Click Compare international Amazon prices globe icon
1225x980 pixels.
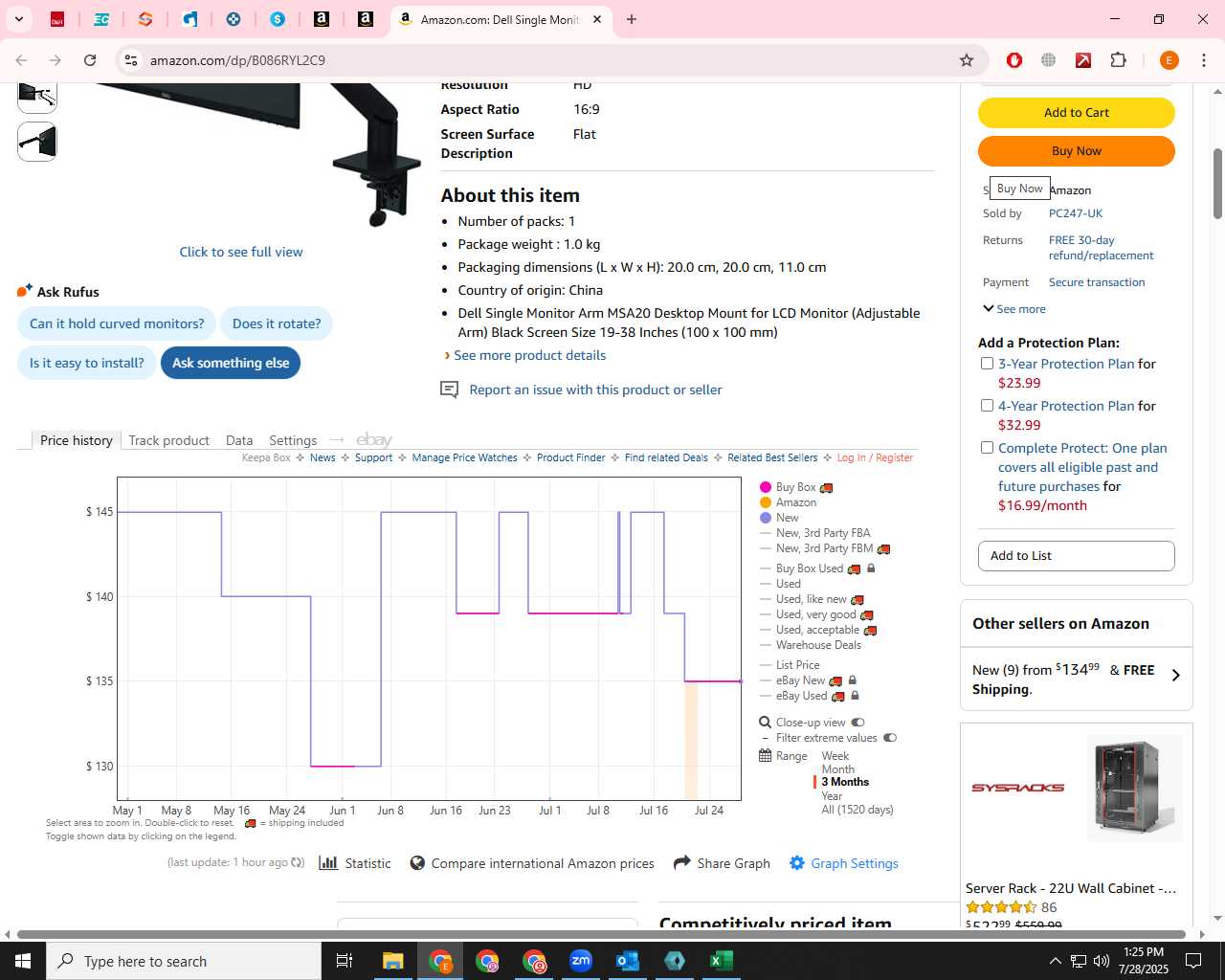coord(417,863)
